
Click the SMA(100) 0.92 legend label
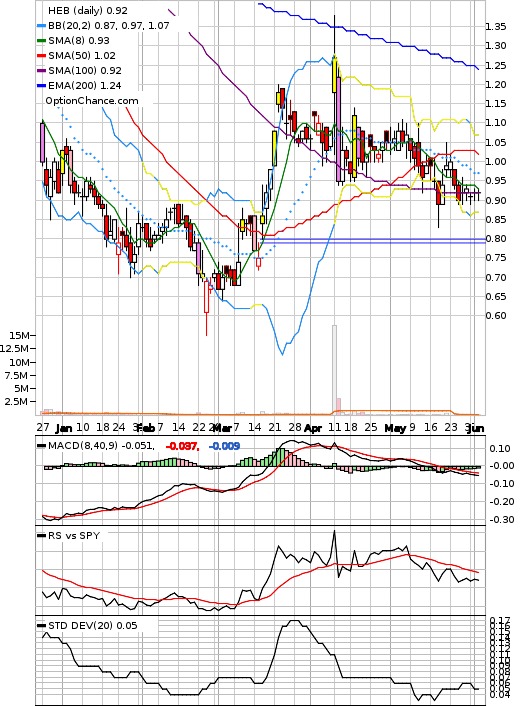point(85,70)
